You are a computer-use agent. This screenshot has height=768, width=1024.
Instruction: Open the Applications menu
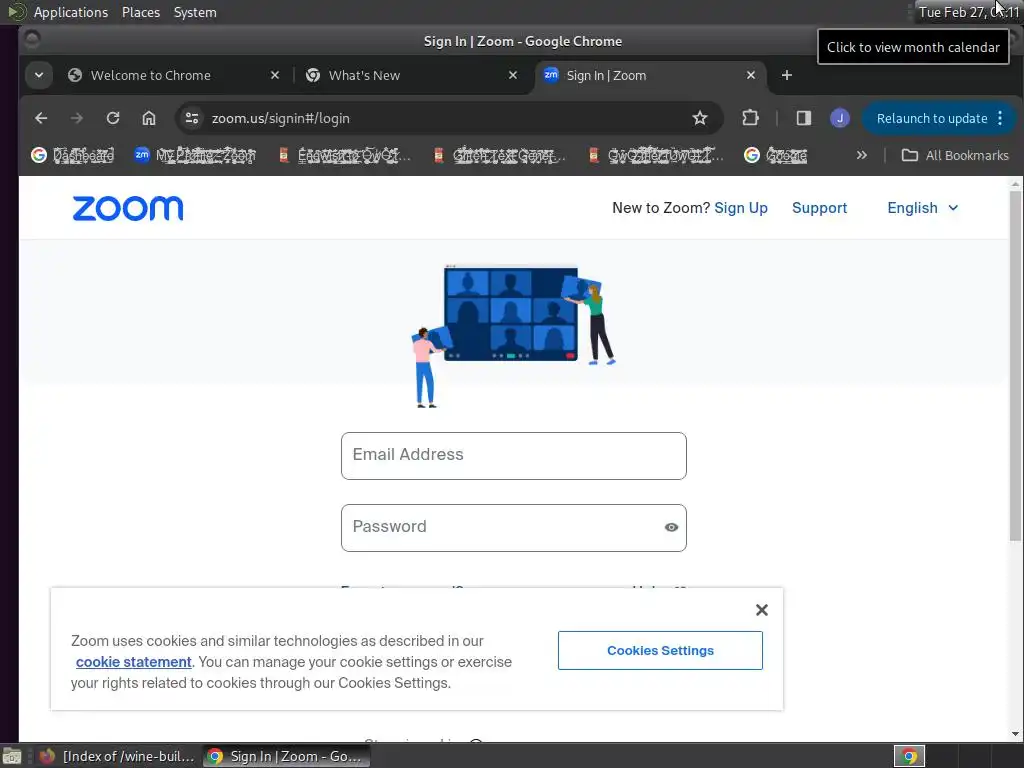coord(71,12)
